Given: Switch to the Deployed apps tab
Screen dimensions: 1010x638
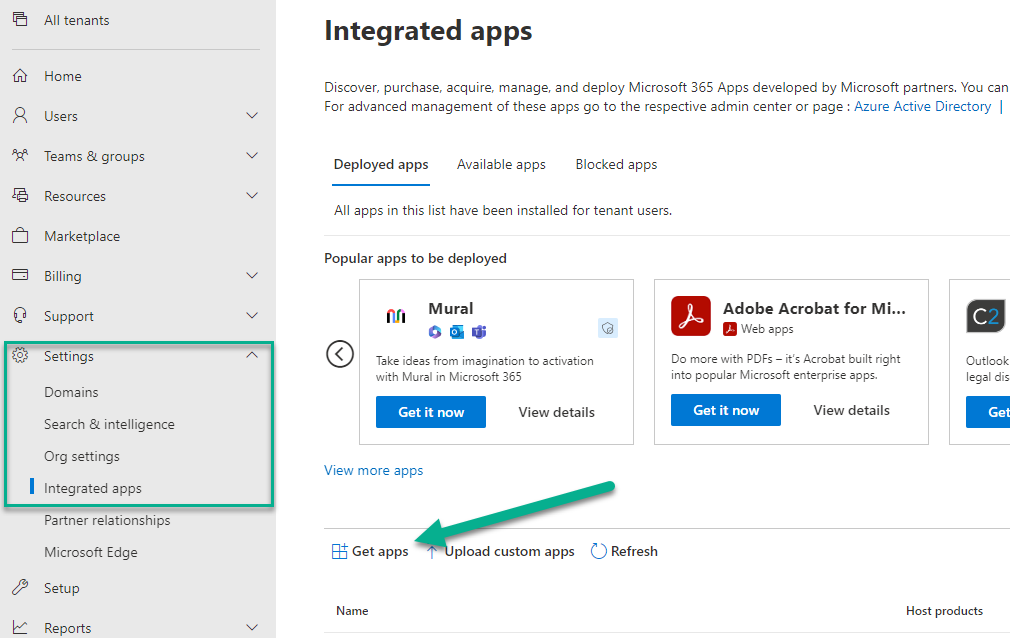Looking at the screenshot, I should (381, 164).
